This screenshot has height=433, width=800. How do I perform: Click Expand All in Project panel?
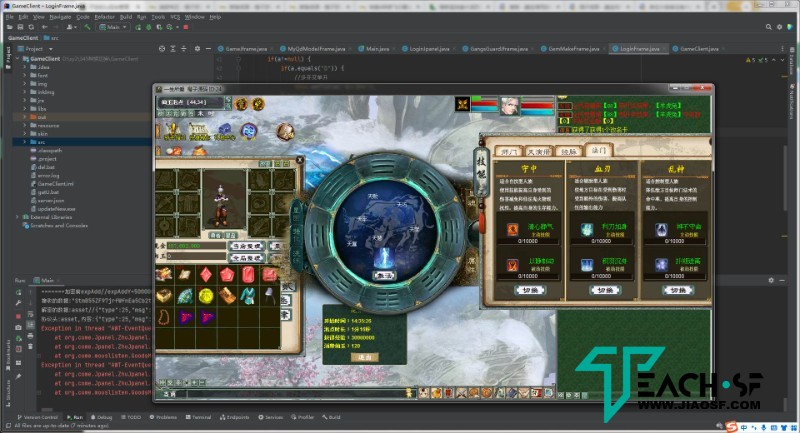[173, 49]
